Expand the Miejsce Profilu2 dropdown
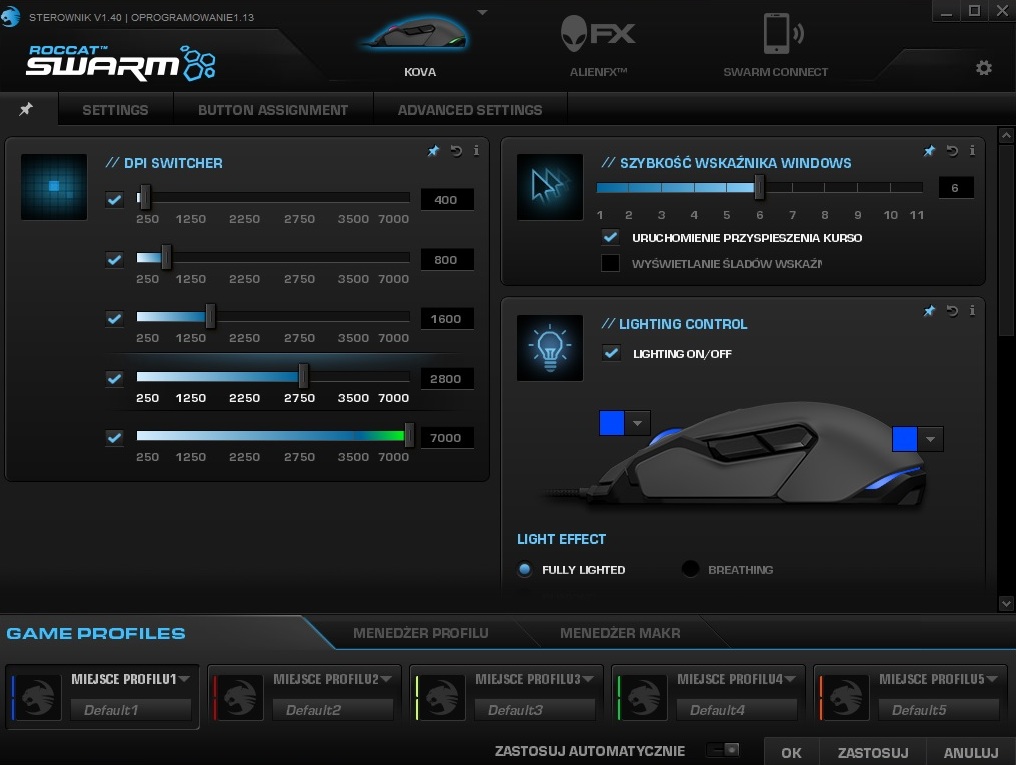This screenshot has width=1016, height=765. tap(386, 679)
